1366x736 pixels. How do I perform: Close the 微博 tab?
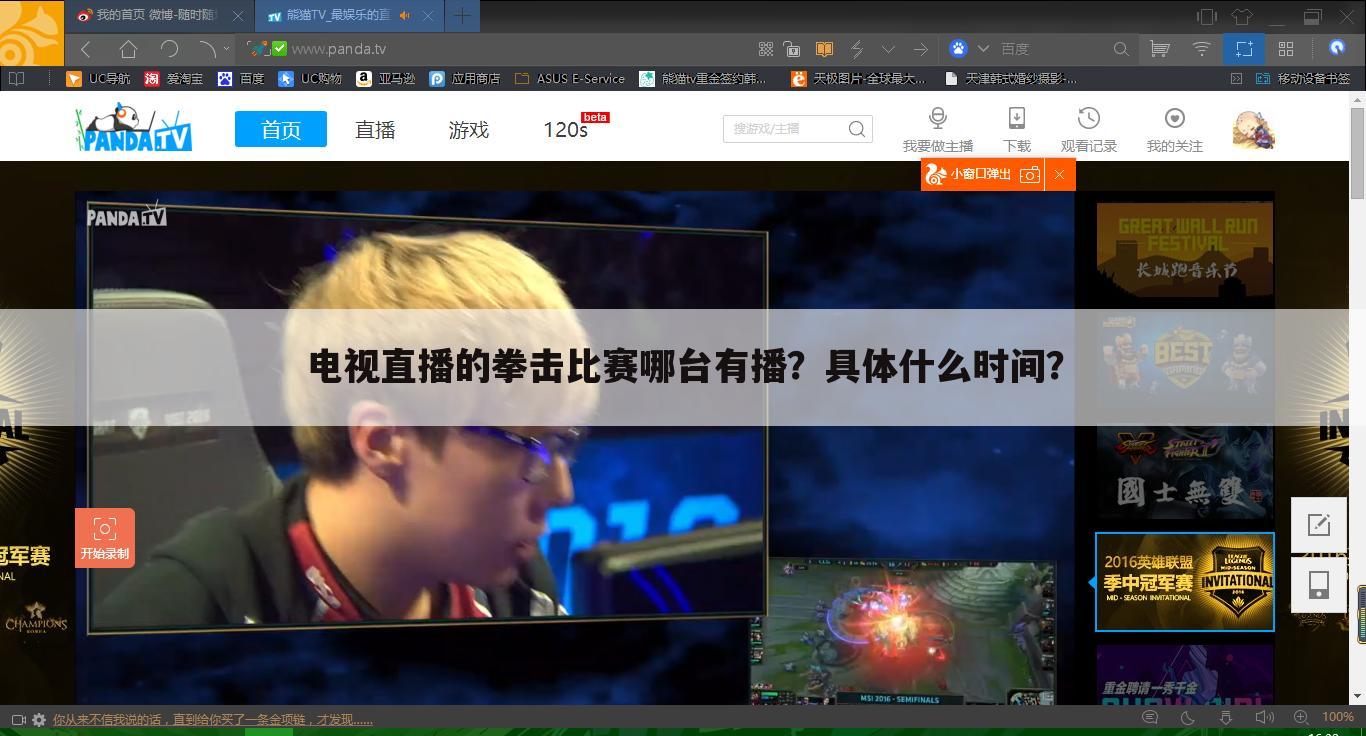coord(238,16)
